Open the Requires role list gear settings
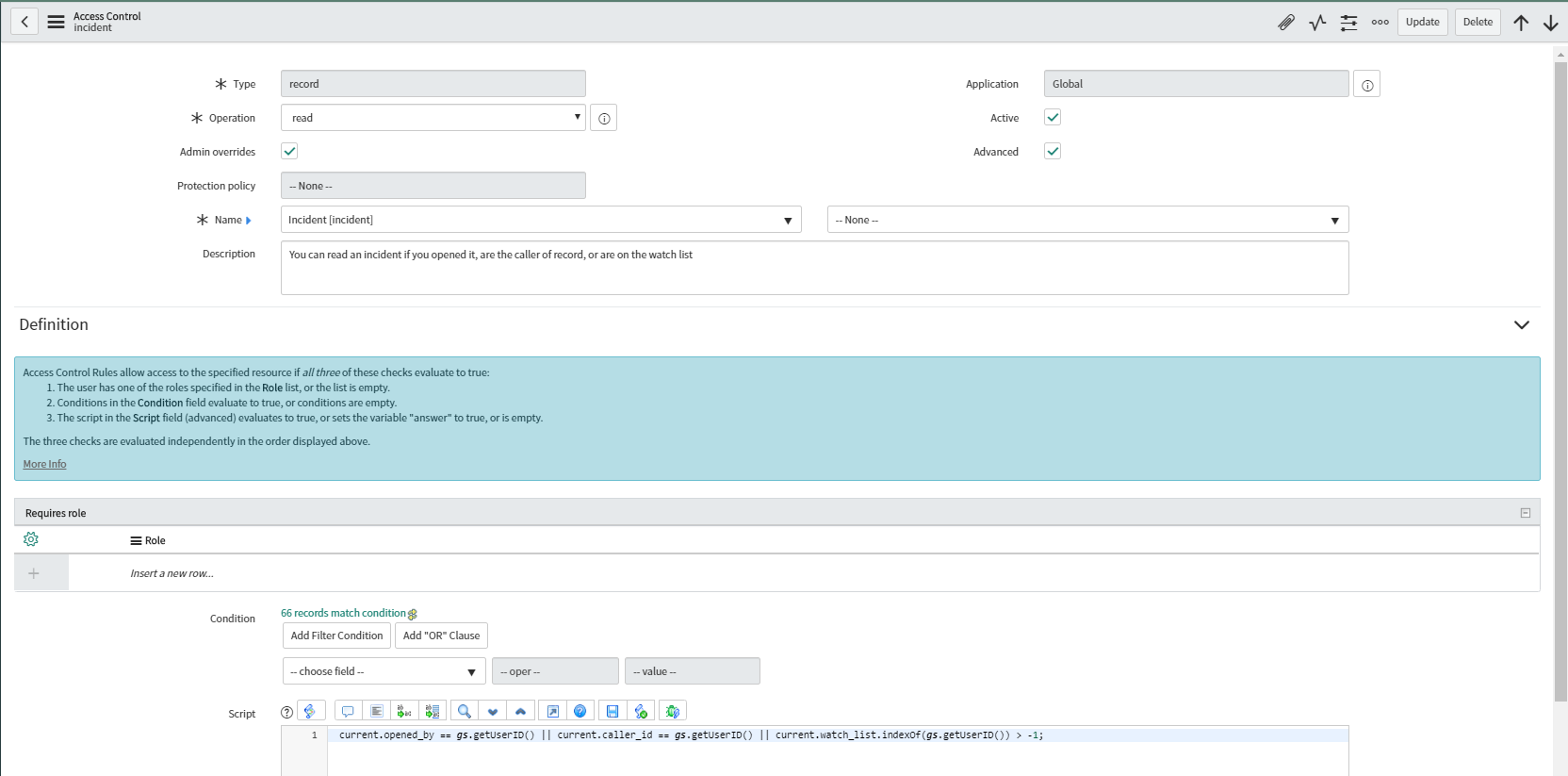The image size is (1568, 776). point(31,539)
